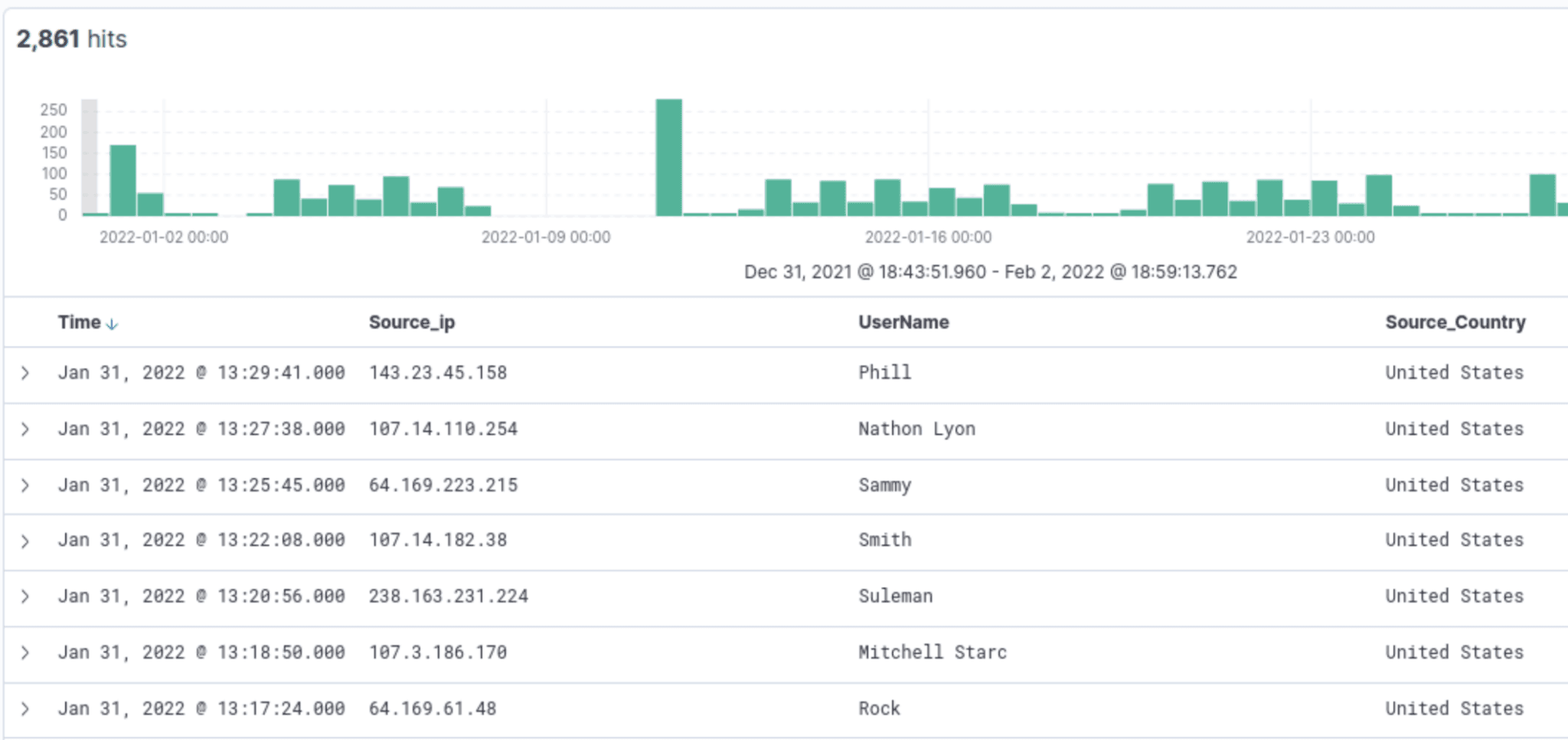1568x740 pixels.
Task: Click the Source_Country column header
Action: coord(1455,323)
